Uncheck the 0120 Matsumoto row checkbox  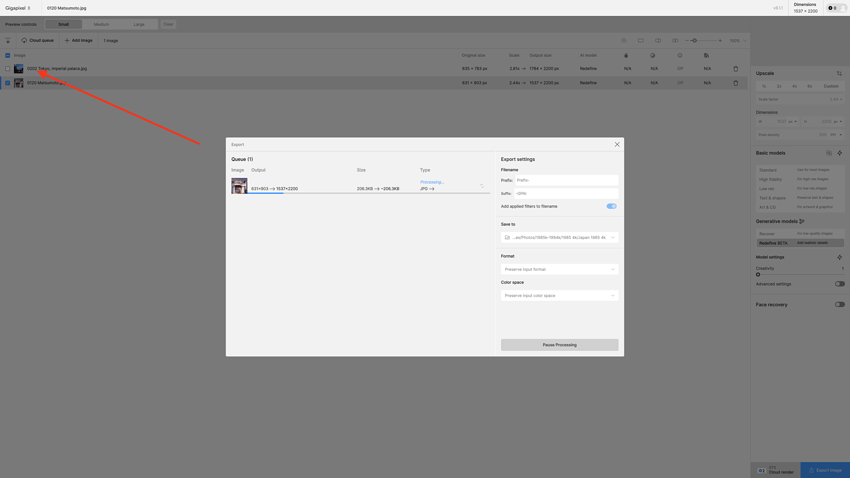click(x=8, y=83)
